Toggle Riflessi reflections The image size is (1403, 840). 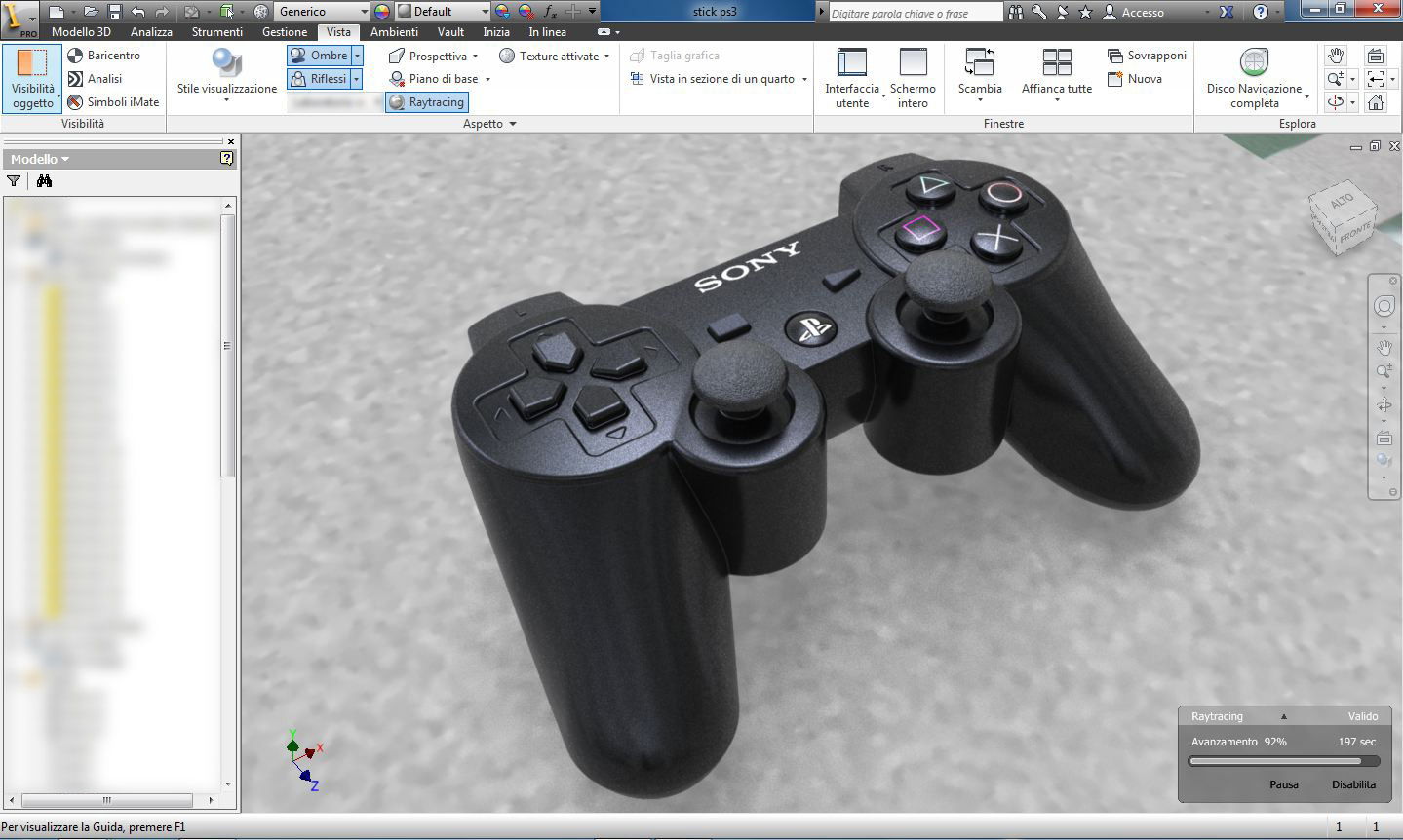point(319,79)
